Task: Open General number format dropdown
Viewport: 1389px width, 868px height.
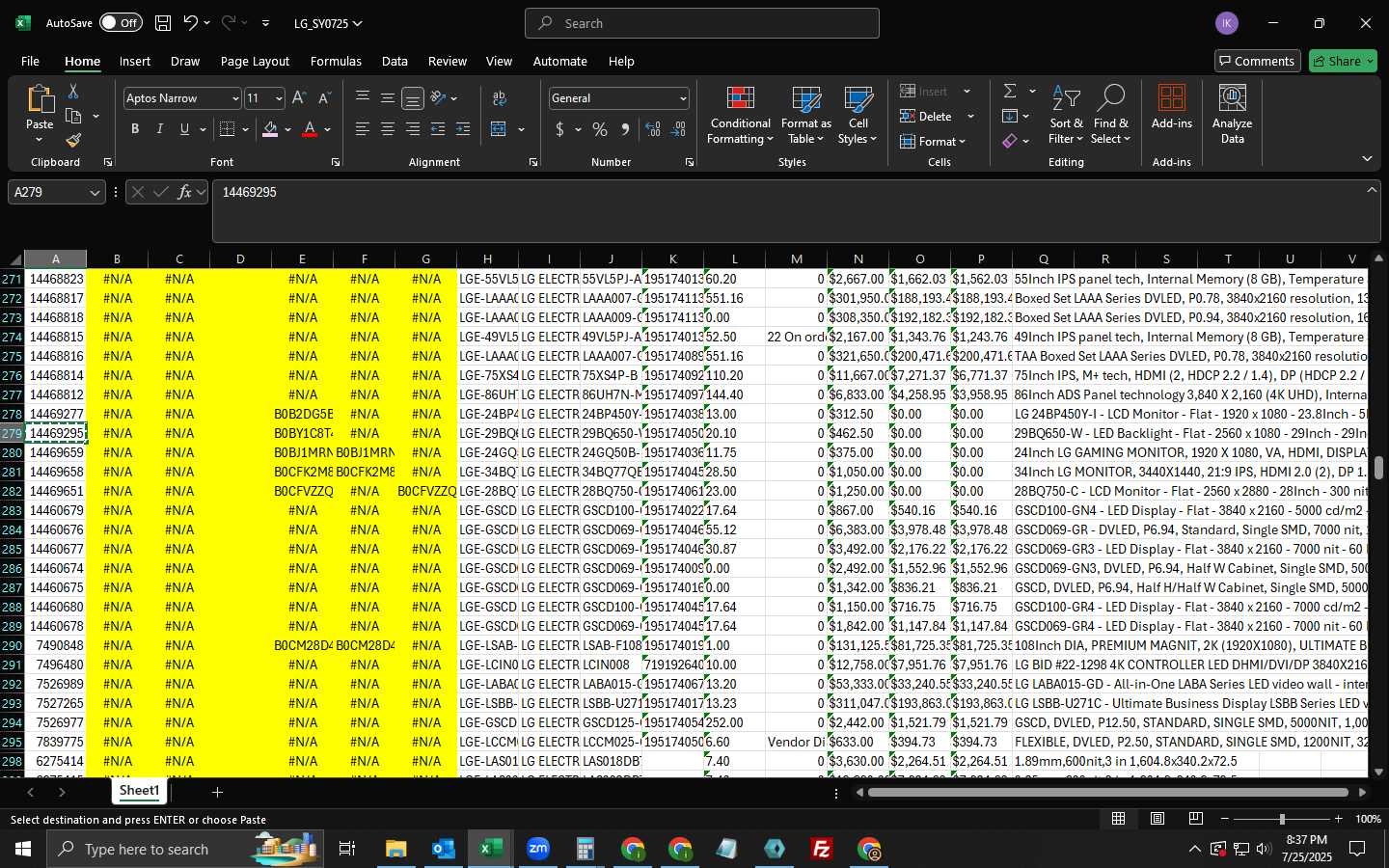Action: point(683,98)
